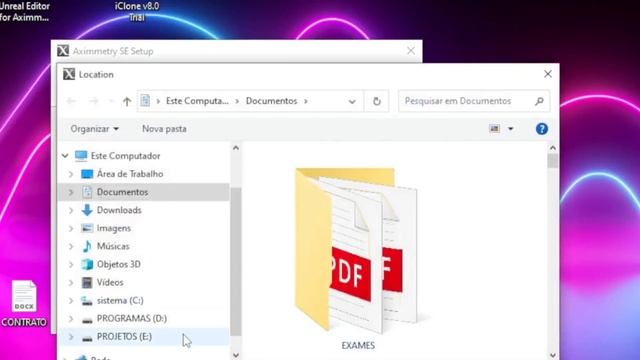Click the Up one level arrow

[127, 101]
